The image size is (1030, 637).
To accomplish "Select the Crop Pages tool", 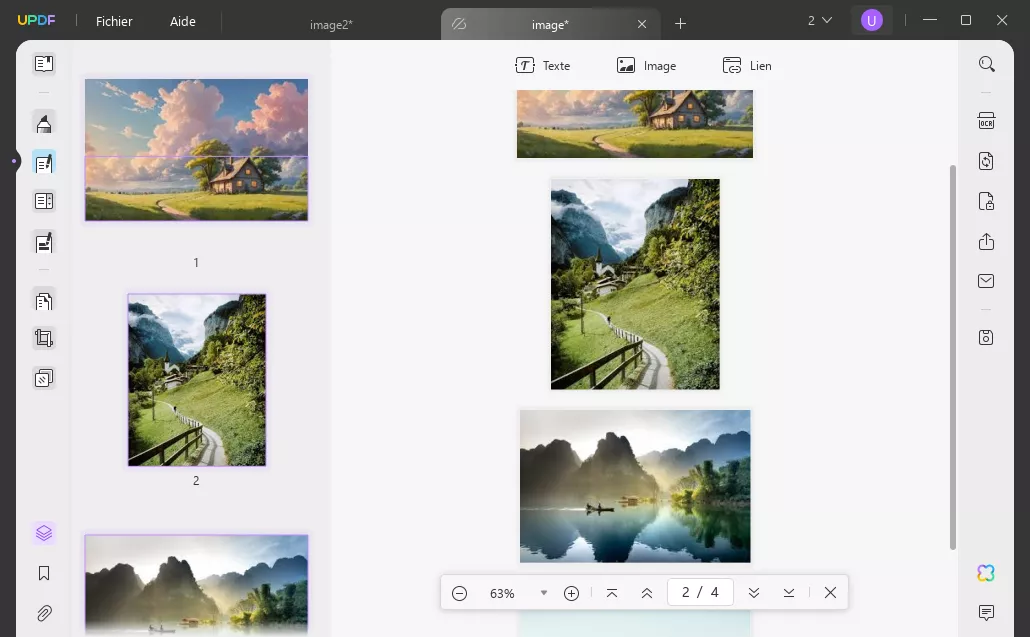I will coord(44,338).
